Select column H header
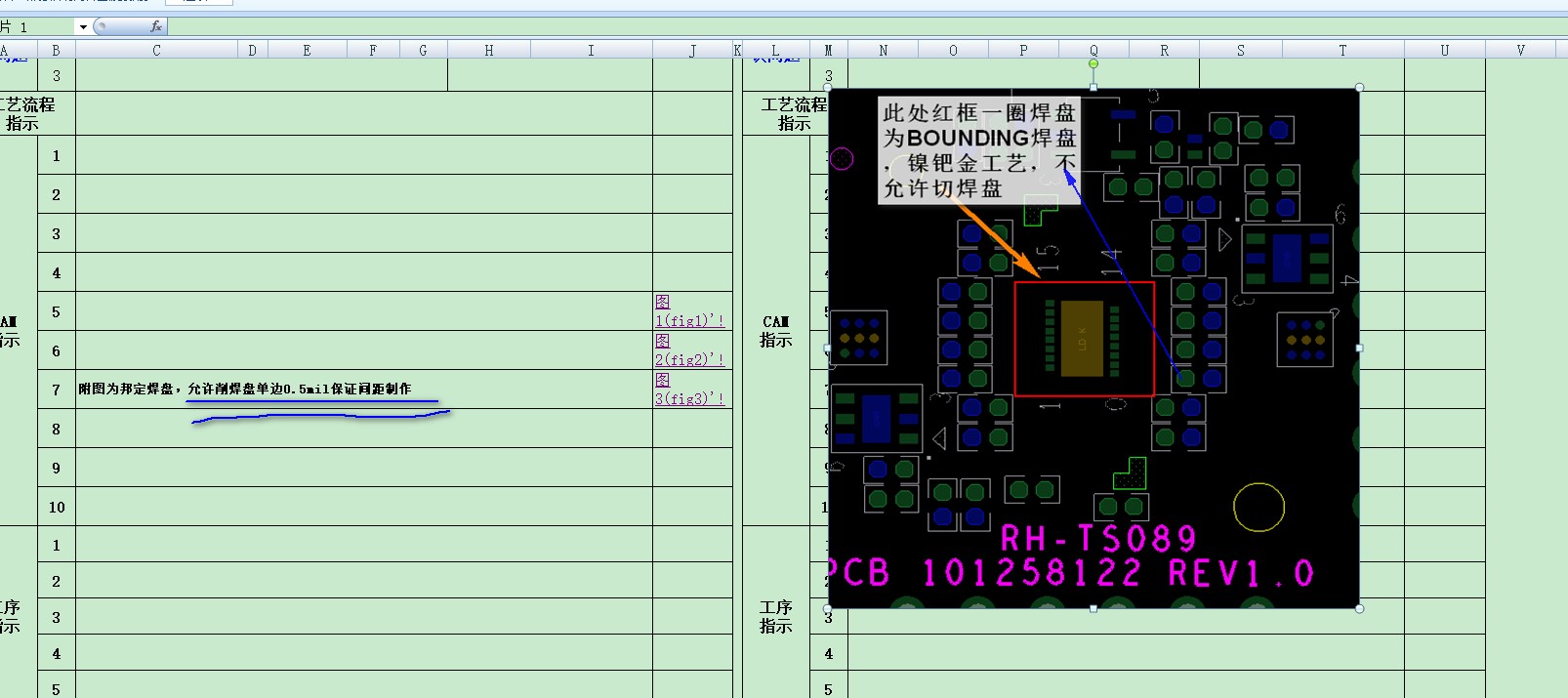 (x=488, y=50)
